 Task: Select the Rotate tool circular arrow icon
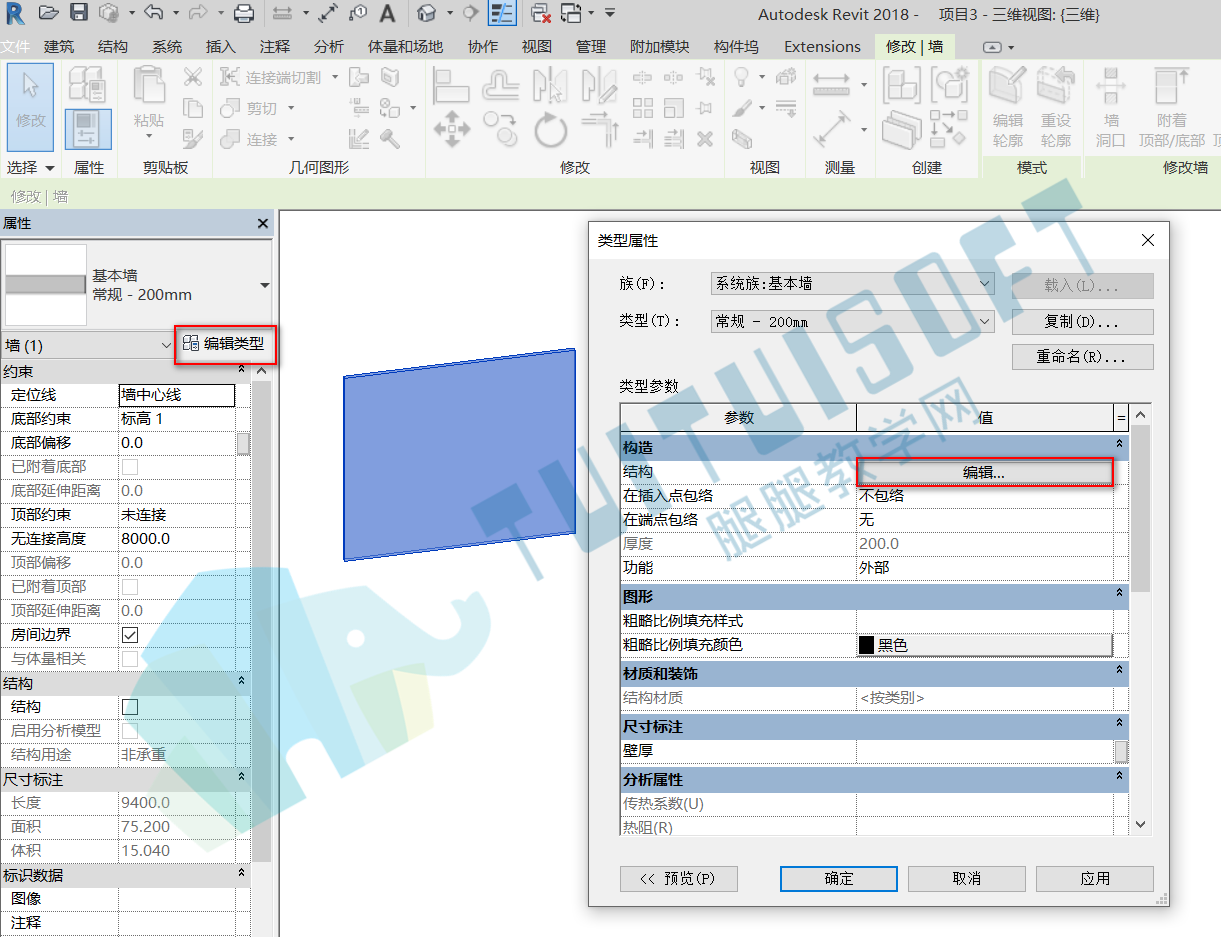click(549, 130)
